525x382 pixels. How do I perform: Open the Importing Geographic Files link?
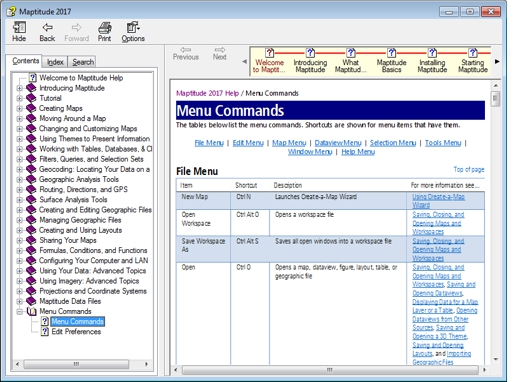click(442, 358)
